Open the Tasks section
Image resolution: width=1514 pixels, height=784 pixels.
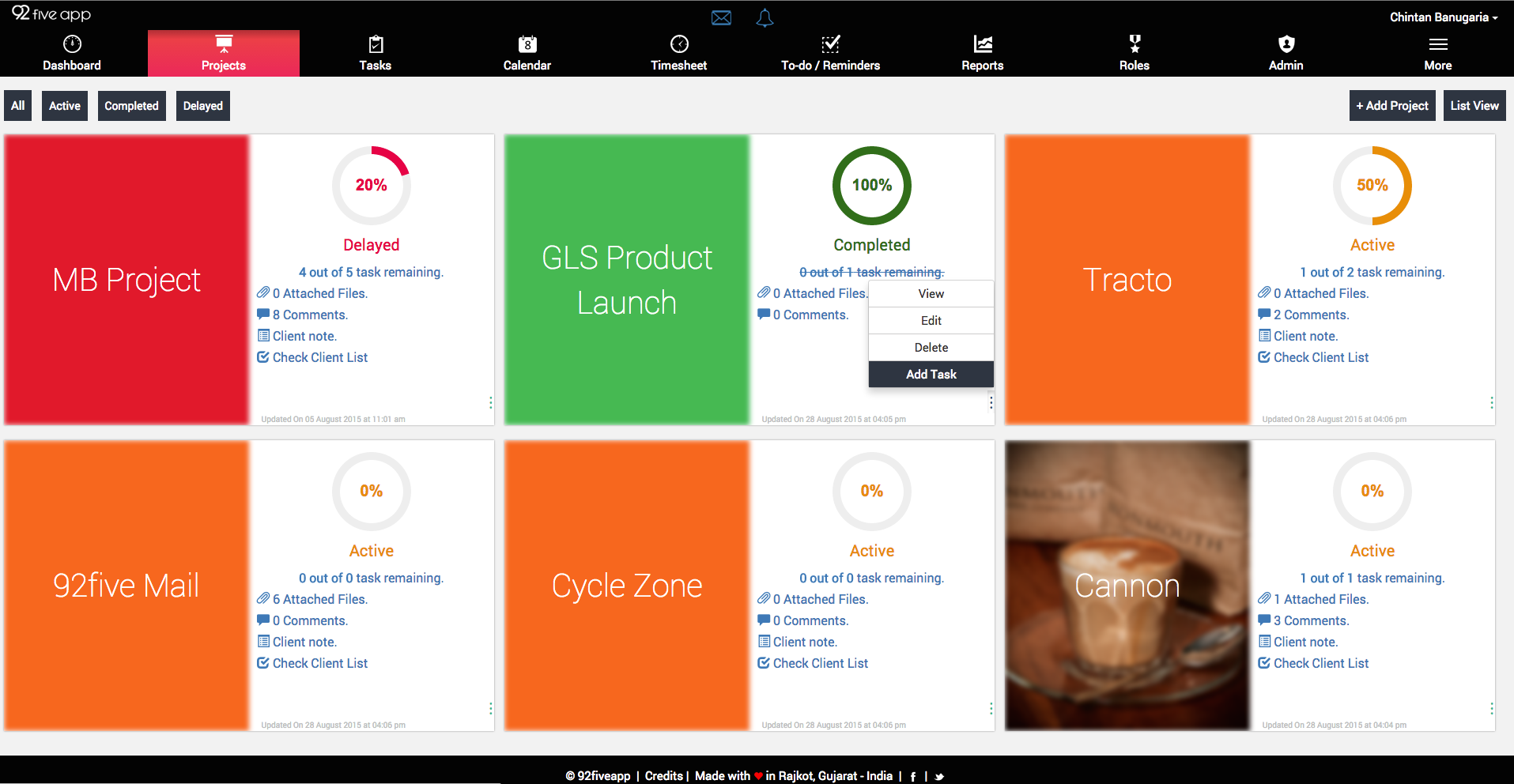pyautogui.click(x=376, y=53)
